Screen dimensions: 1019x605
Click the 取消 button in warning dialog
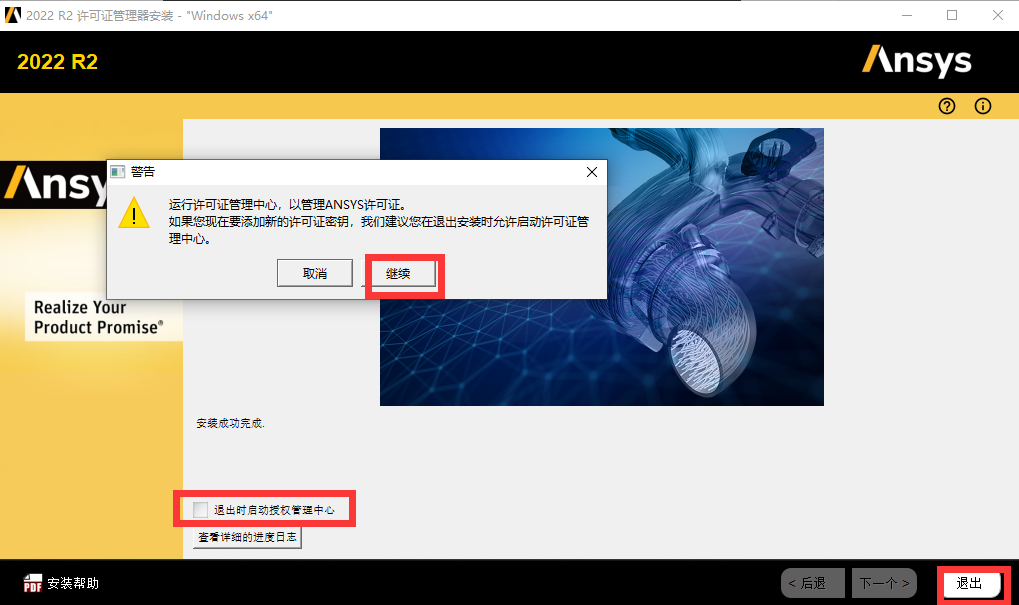315,274
